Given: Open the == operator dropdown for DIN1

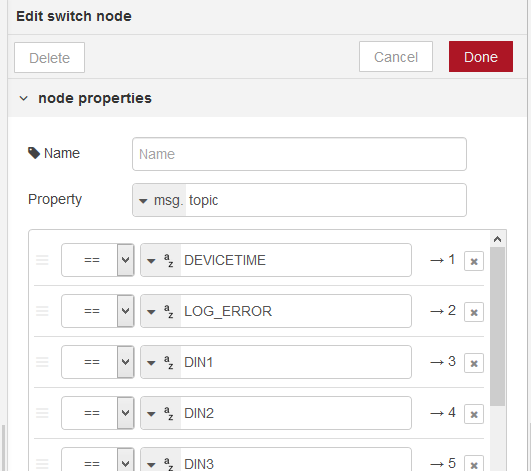Looking at the screenshot, I should tap(98, 362).
